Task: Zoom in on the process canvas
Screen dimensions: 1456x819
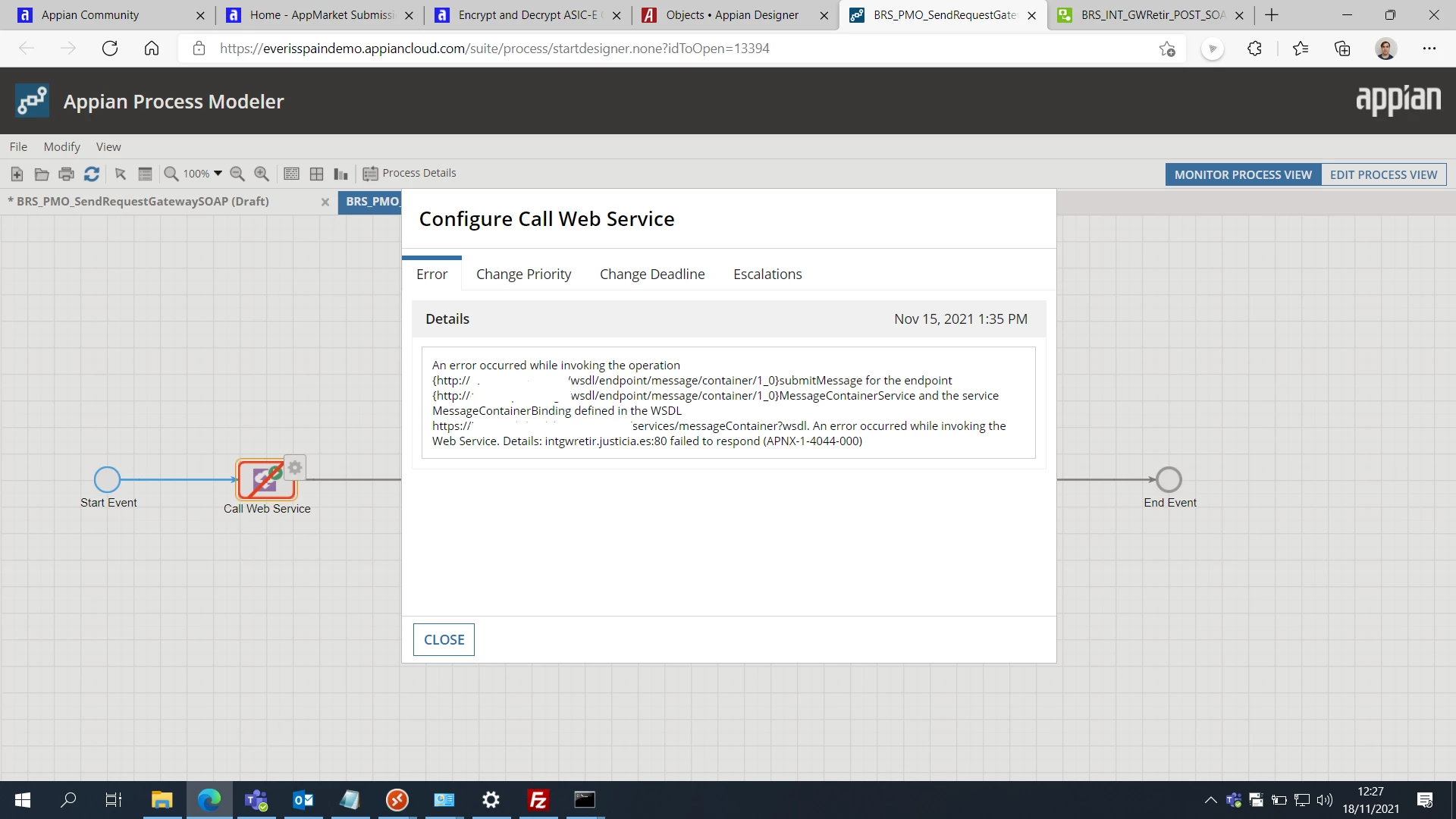Action: coord(262,174)
